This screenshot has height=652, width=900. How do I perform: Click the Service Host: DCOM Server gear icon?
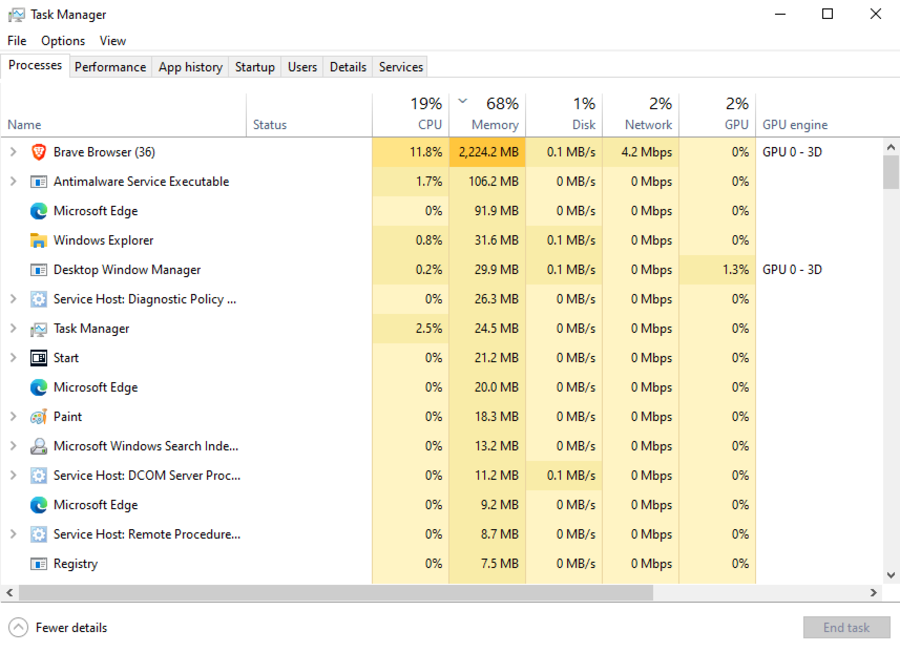38,475
